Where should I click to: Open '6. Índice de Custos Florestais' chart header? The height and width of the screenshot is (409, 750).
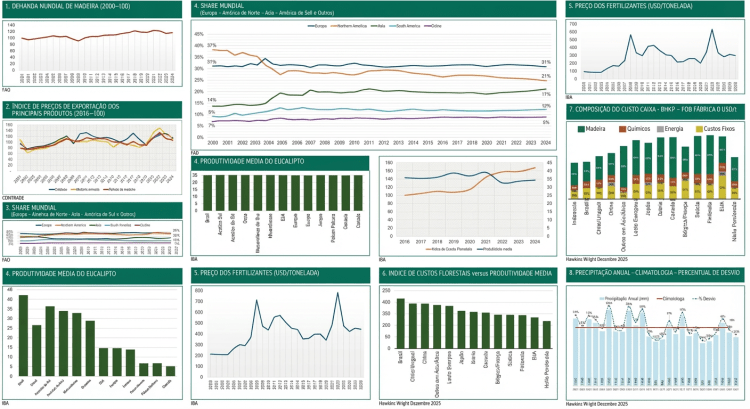[x=467, y=272]
